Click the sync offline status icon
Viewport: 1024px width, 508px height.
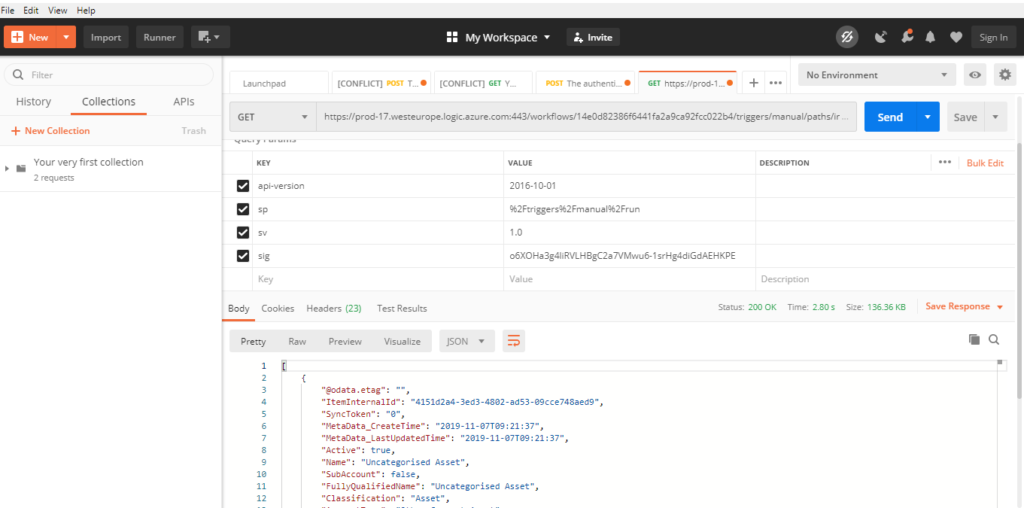tap(847, 37)
